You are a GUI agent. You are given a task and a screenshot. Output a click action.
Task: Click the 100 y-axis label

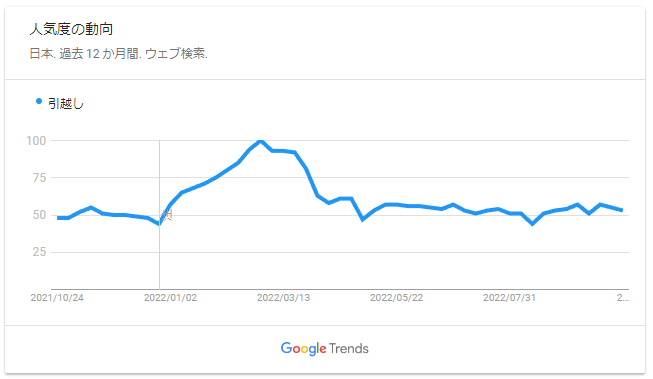coord(36,141)
